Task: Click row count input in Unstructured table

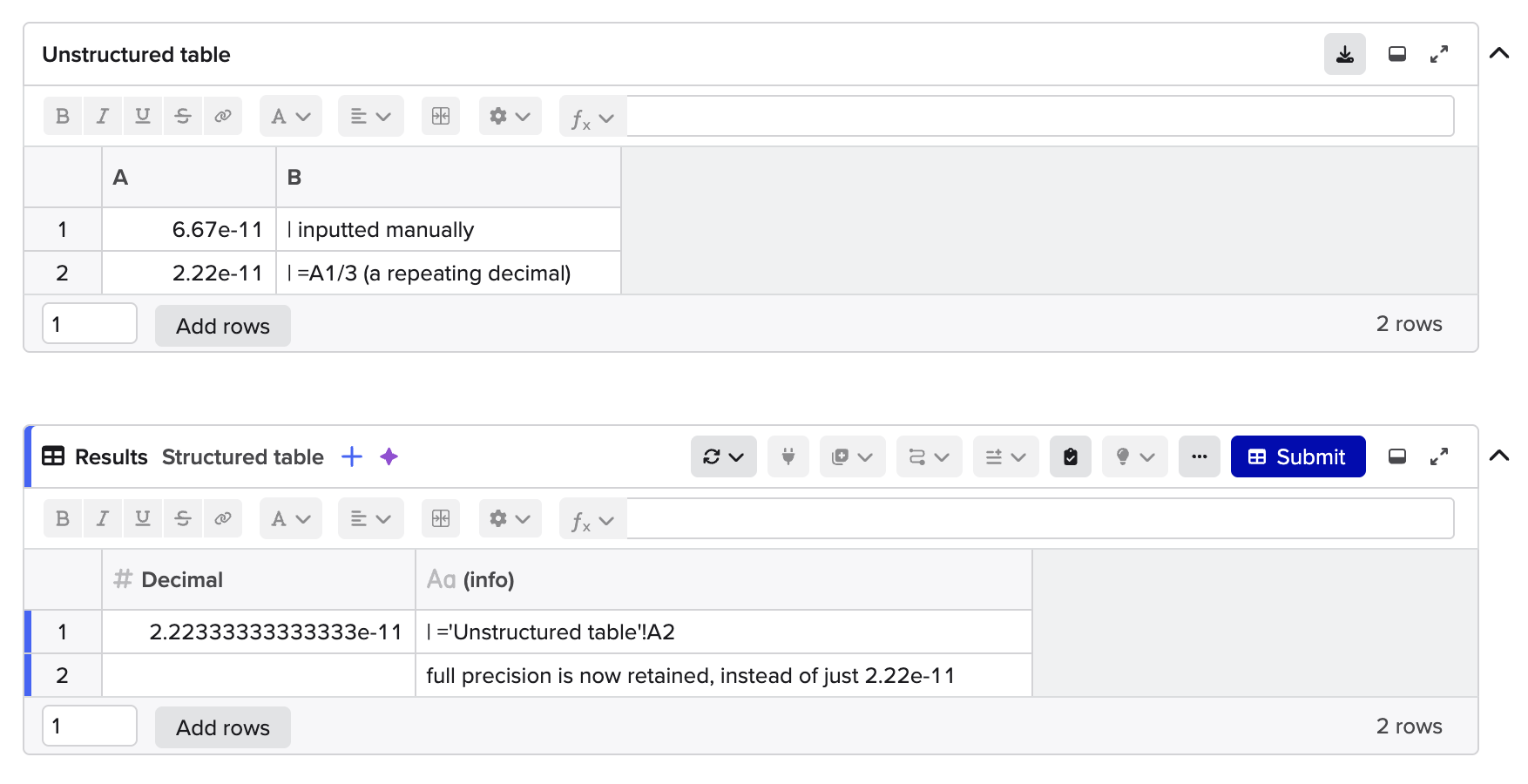Action: [x=90, y=324]
